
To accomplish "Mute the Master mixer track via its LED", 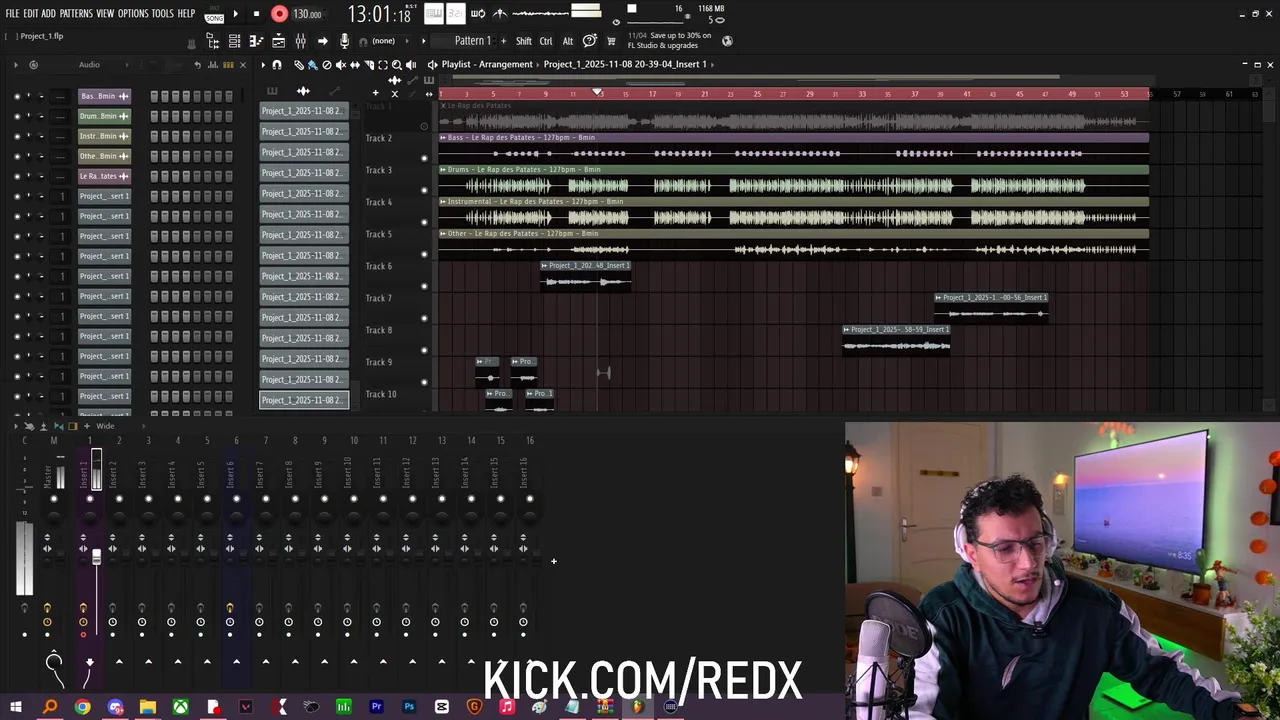I will coord(54,498).
